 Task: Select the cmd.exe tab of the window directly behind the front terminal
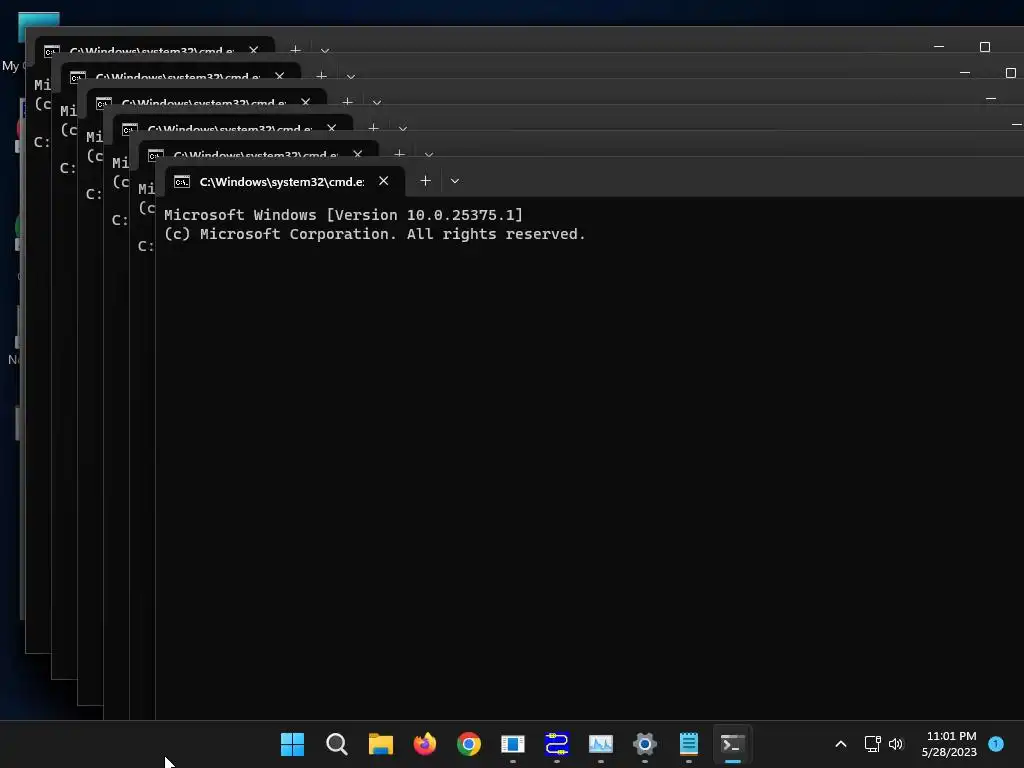coord(259,150)
